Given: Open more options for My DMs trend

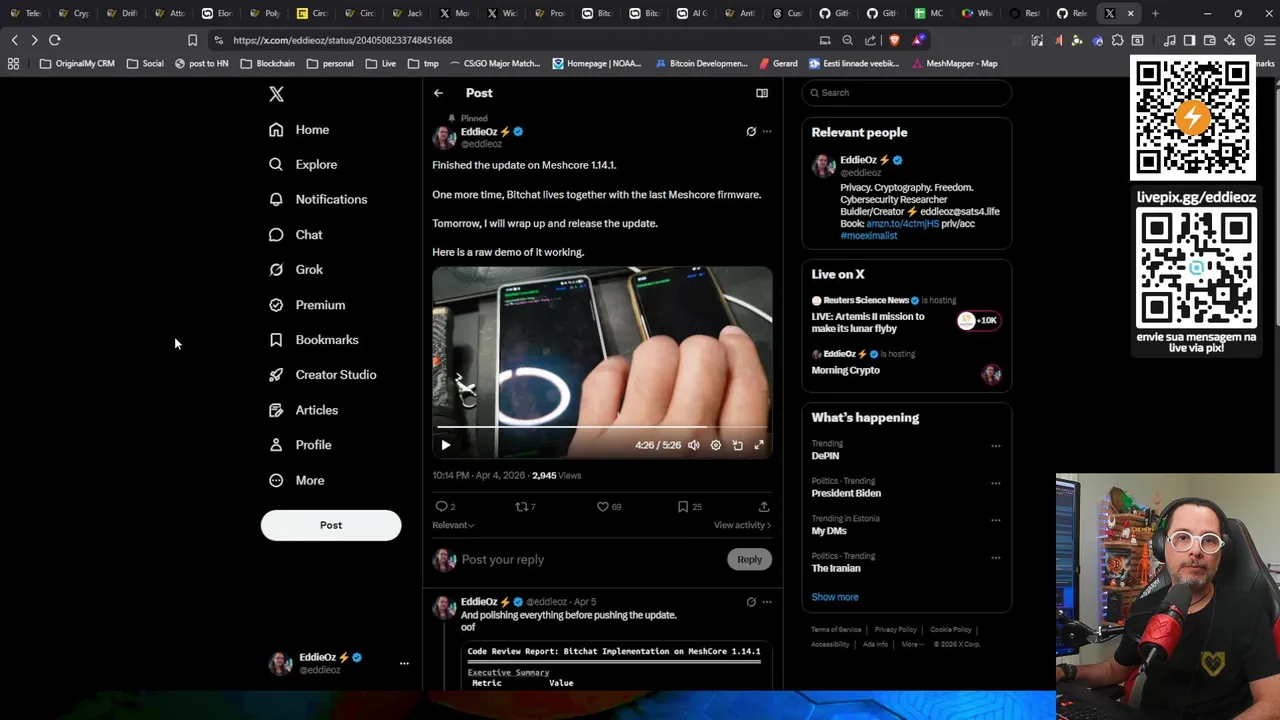Looking at the screenshot, I should click(995, 520).
